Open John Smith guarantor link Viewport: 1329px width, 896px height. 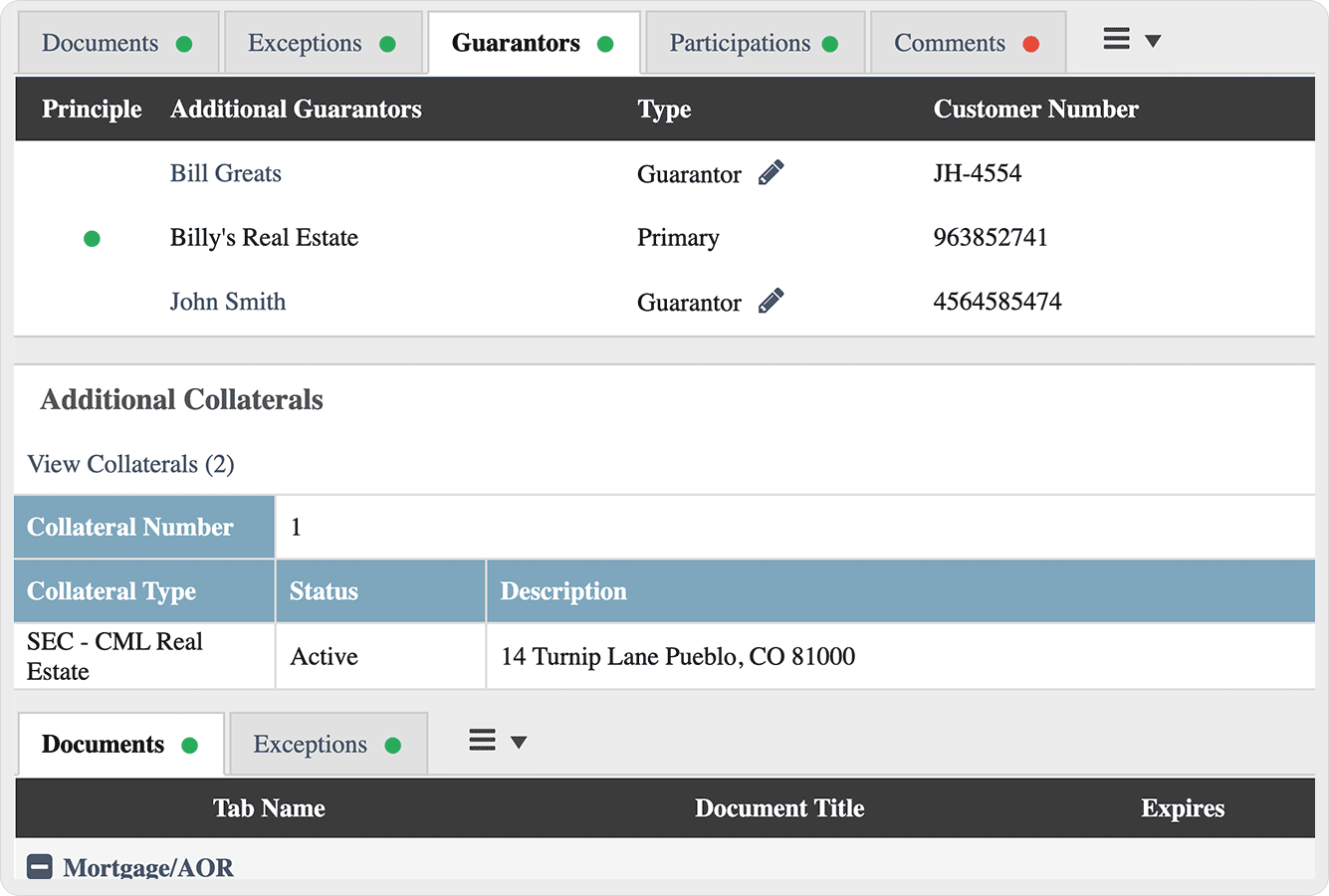(228, 302)
